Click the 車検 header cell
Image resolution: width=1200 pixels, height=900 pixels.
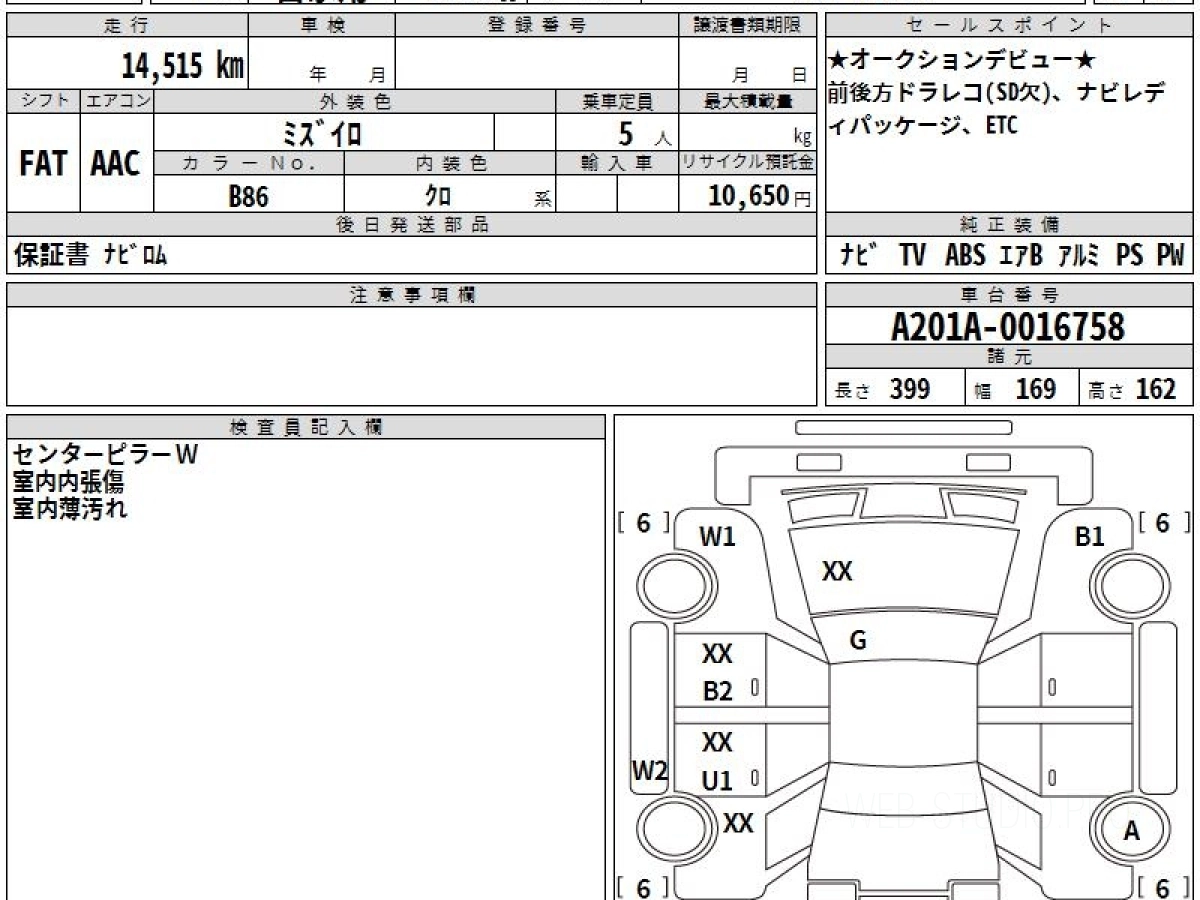point(322,26)
